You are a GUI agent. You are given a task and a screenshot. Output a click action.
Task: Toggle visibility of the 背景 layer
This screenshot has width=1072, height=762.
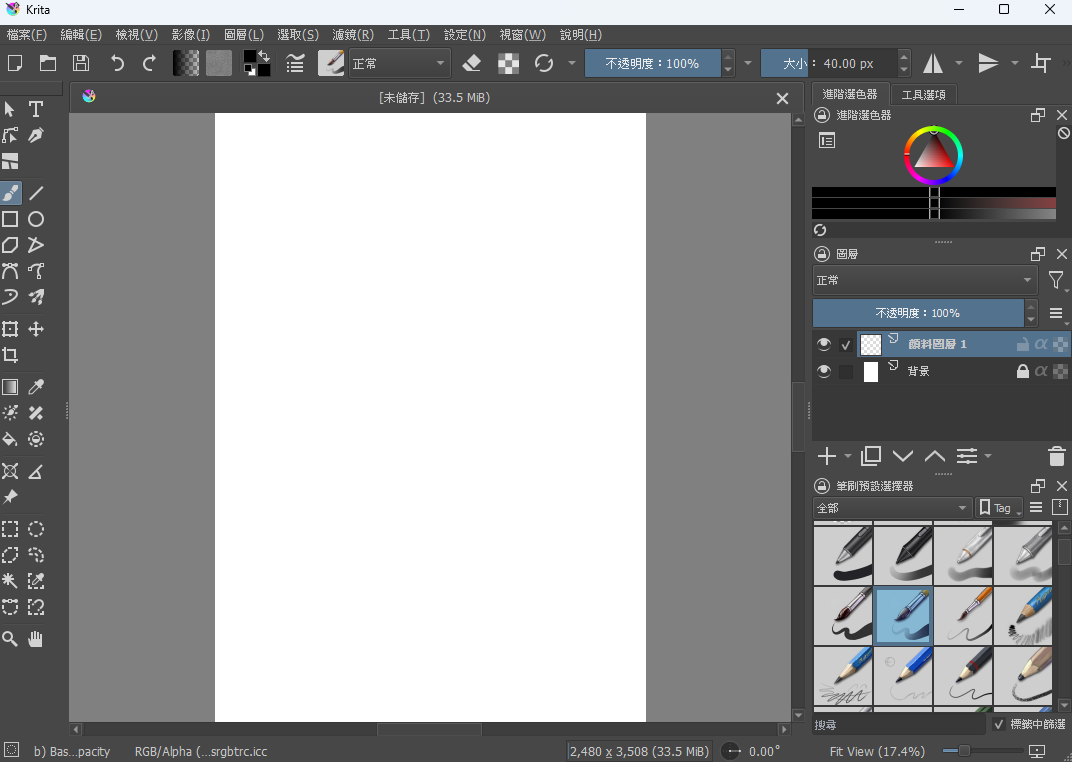tap(824, 371)
